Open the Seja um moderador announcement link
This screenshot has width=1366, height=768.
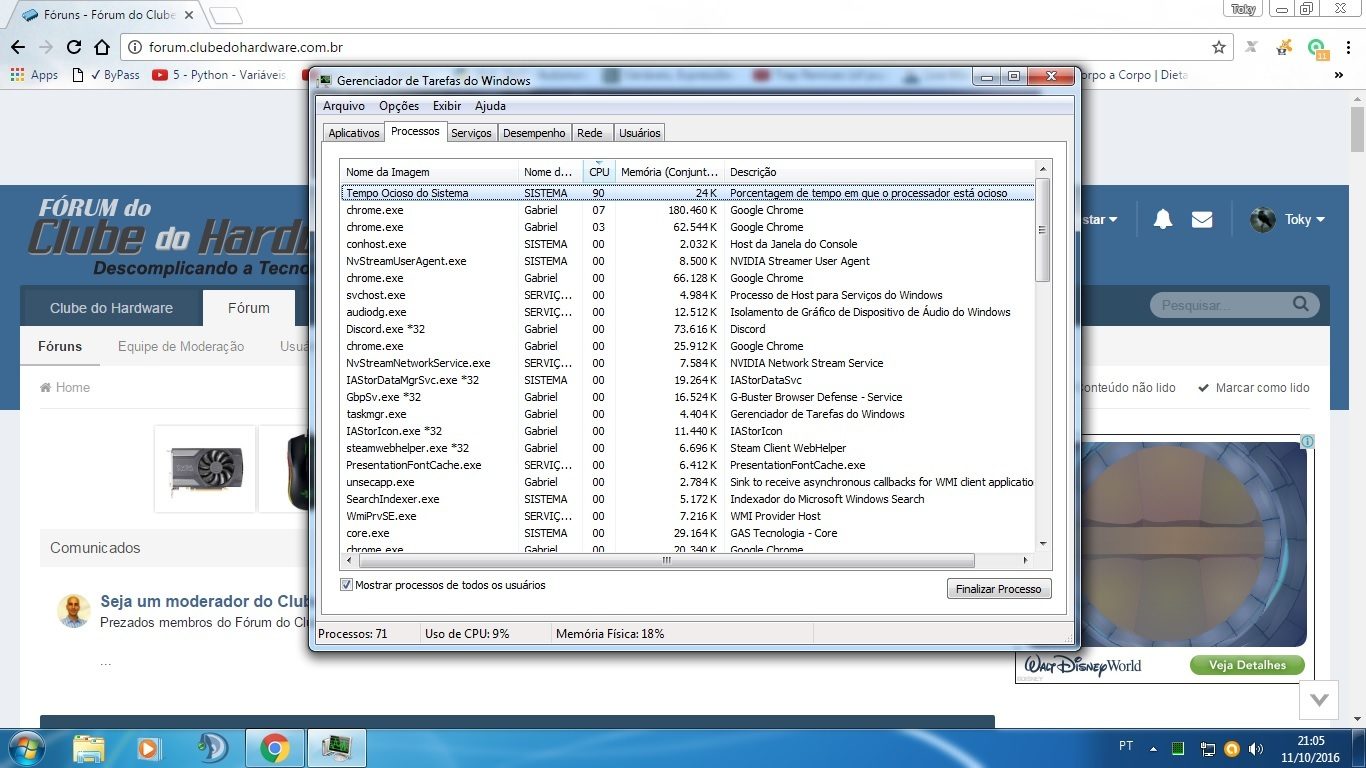206,601
